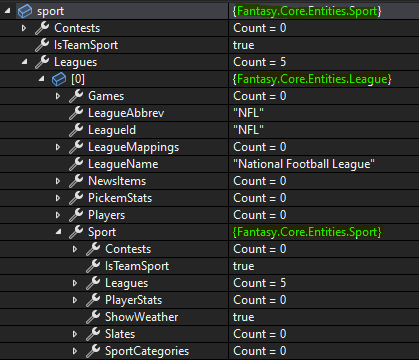
Task: Click the Count = 0 value for PlayerStats
Action: (x=260, y=300)
